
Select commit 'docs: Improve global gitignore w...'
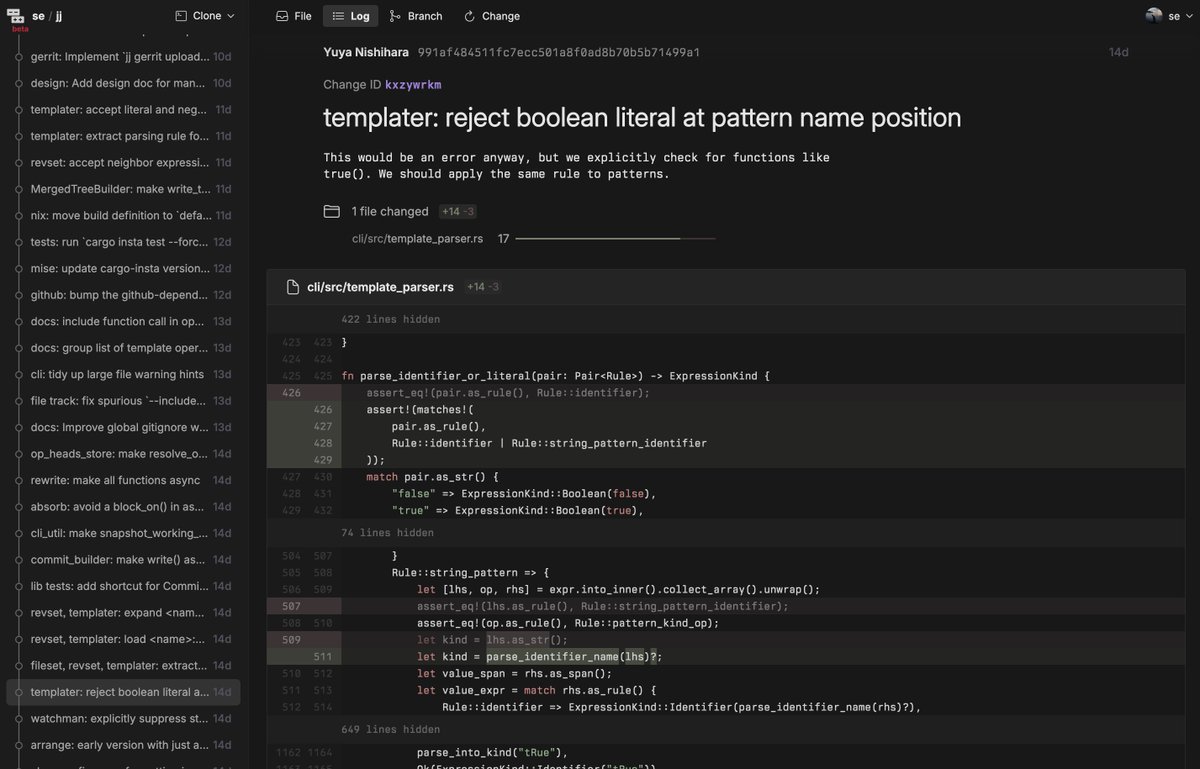pyautogui.click(x=124, y=427)
